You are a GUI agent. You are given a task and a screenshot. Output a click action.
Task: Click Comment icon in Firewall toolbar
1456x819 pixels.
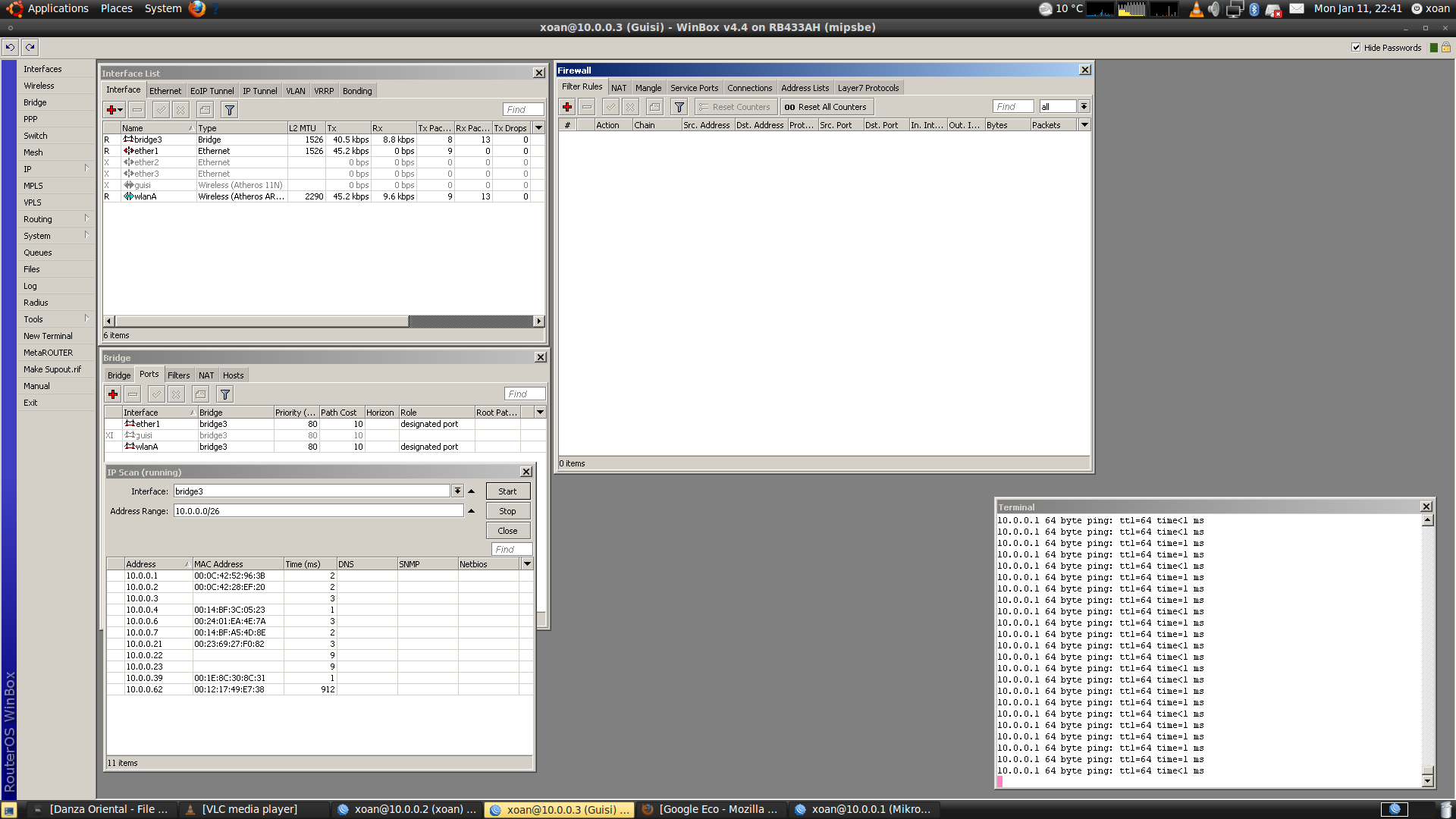655,107
